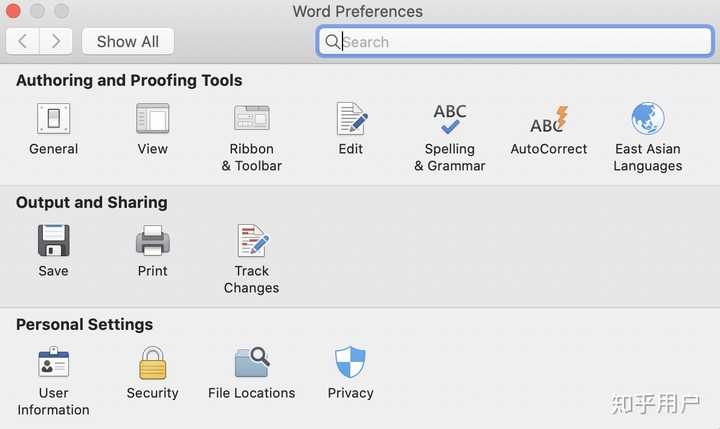Focus the Search preferences field
The width and height of the screenshot is (720, 429).
pyautogui.click(x=520, y=42)
